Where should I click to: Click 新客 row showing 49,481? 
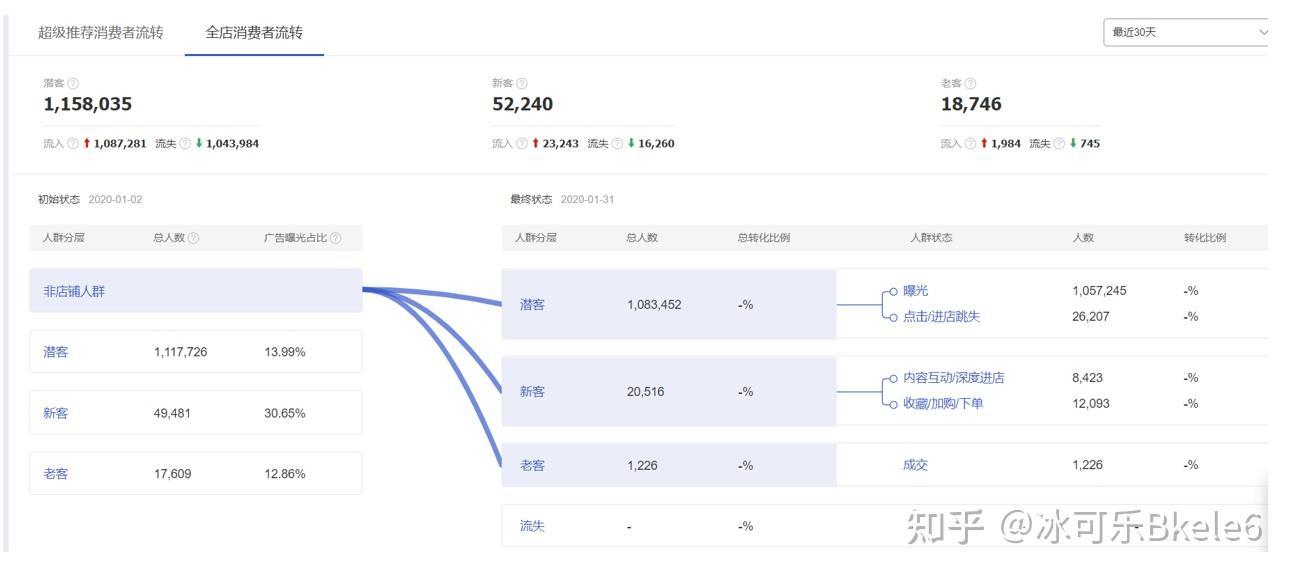(x=196, y=413)
